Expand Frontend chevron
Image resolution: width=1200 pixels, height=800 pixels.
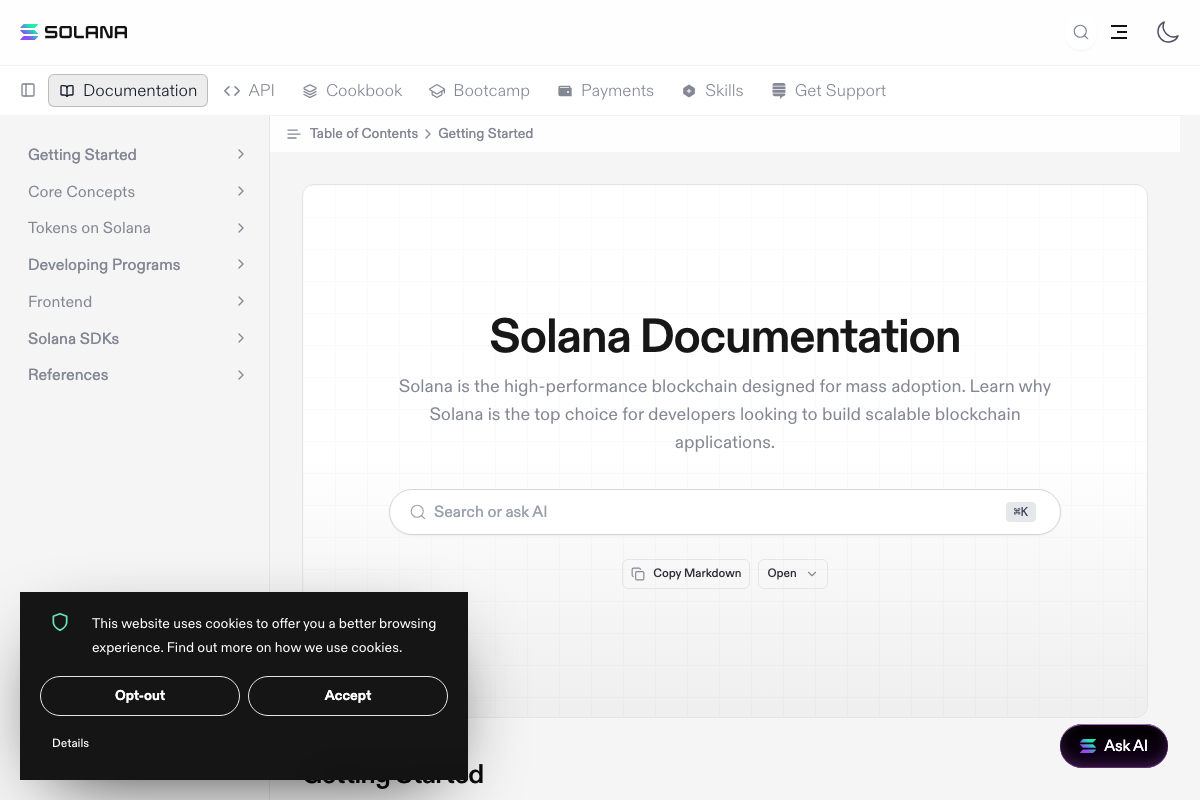click(x=241, y=301)
